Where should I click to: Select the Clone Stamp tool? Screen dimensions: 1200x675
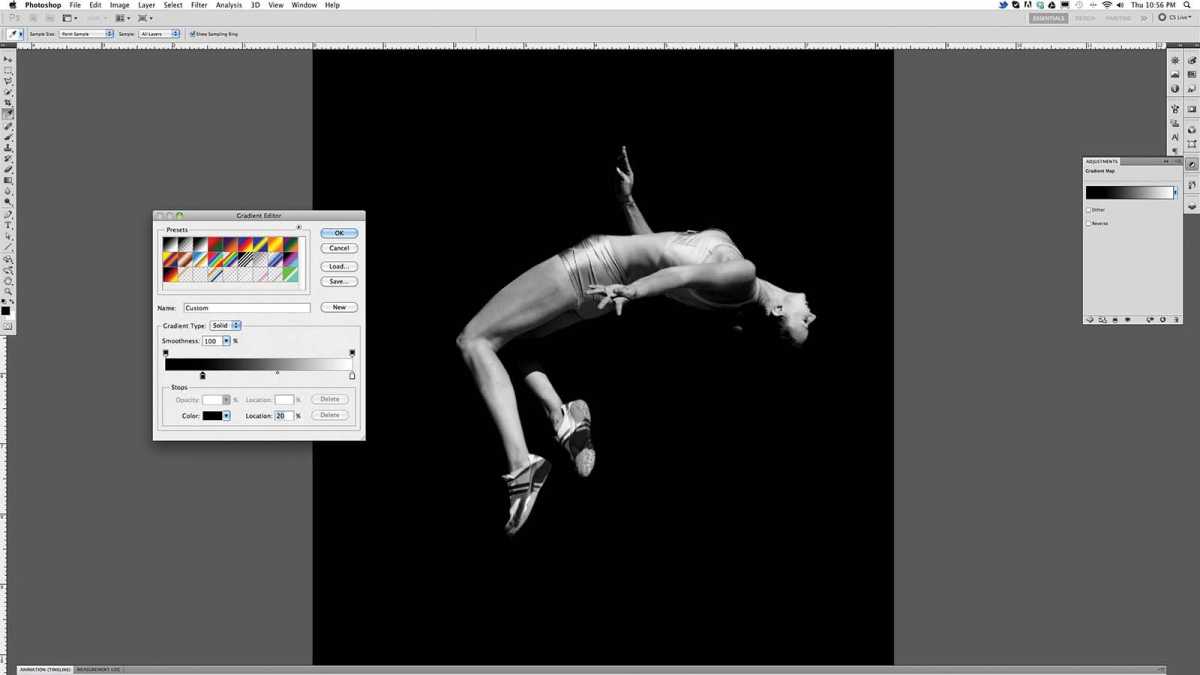[8, 148]
